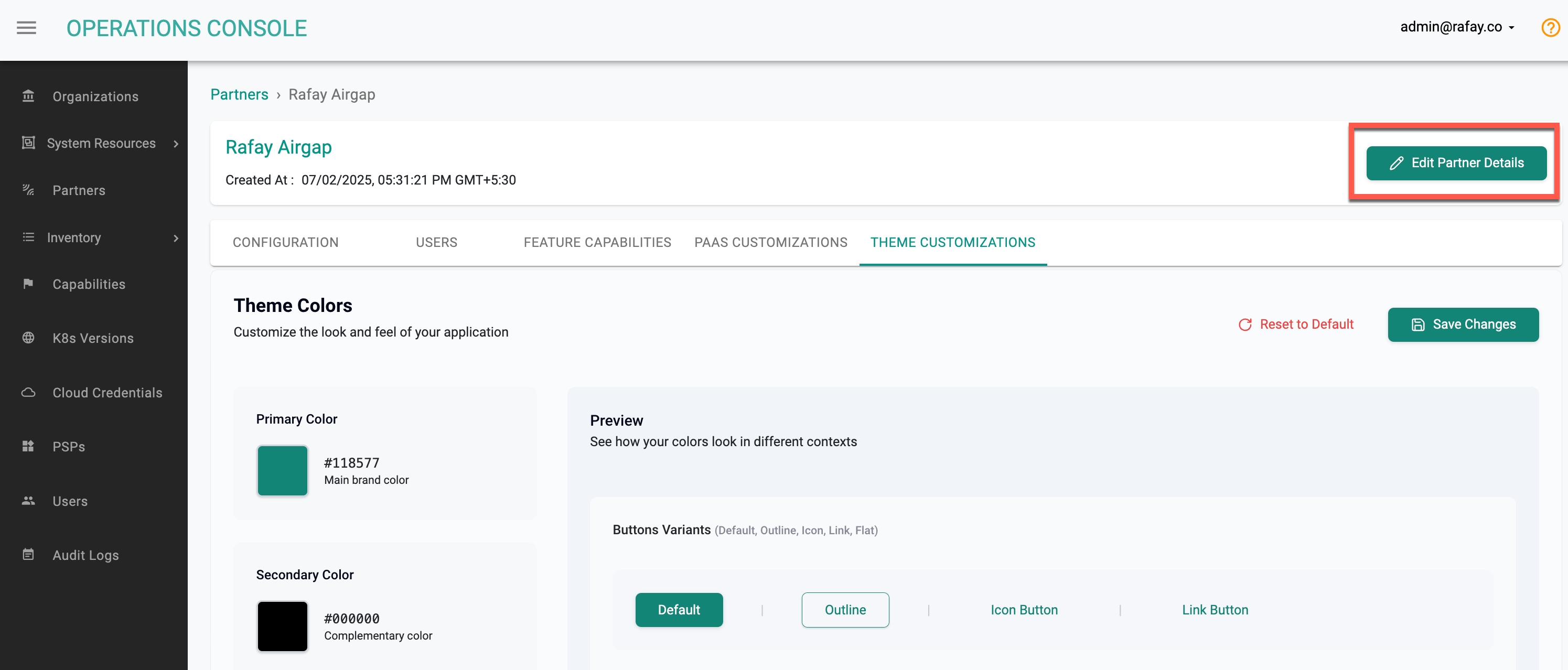The width and height of the screenshot is (1568, 670).
Task: Click the Icon Button preview
Action: [x=1024, y=610]
